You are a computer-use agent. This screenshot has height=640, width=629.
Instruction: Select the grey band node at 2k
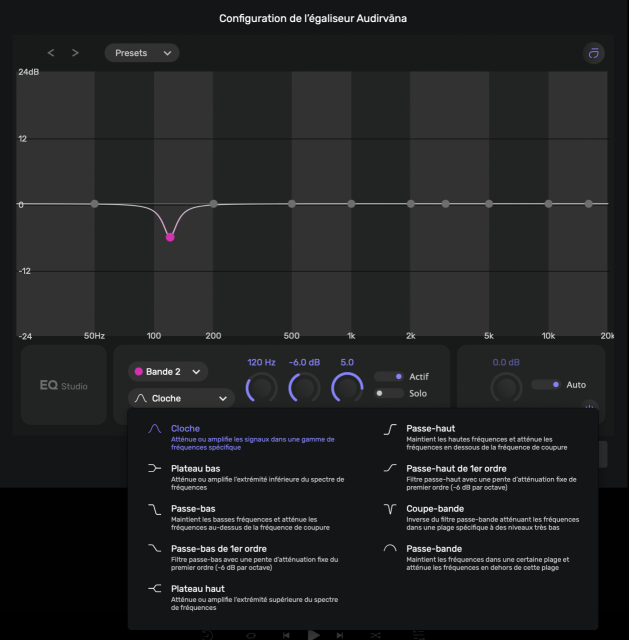(x=411, y=204)
